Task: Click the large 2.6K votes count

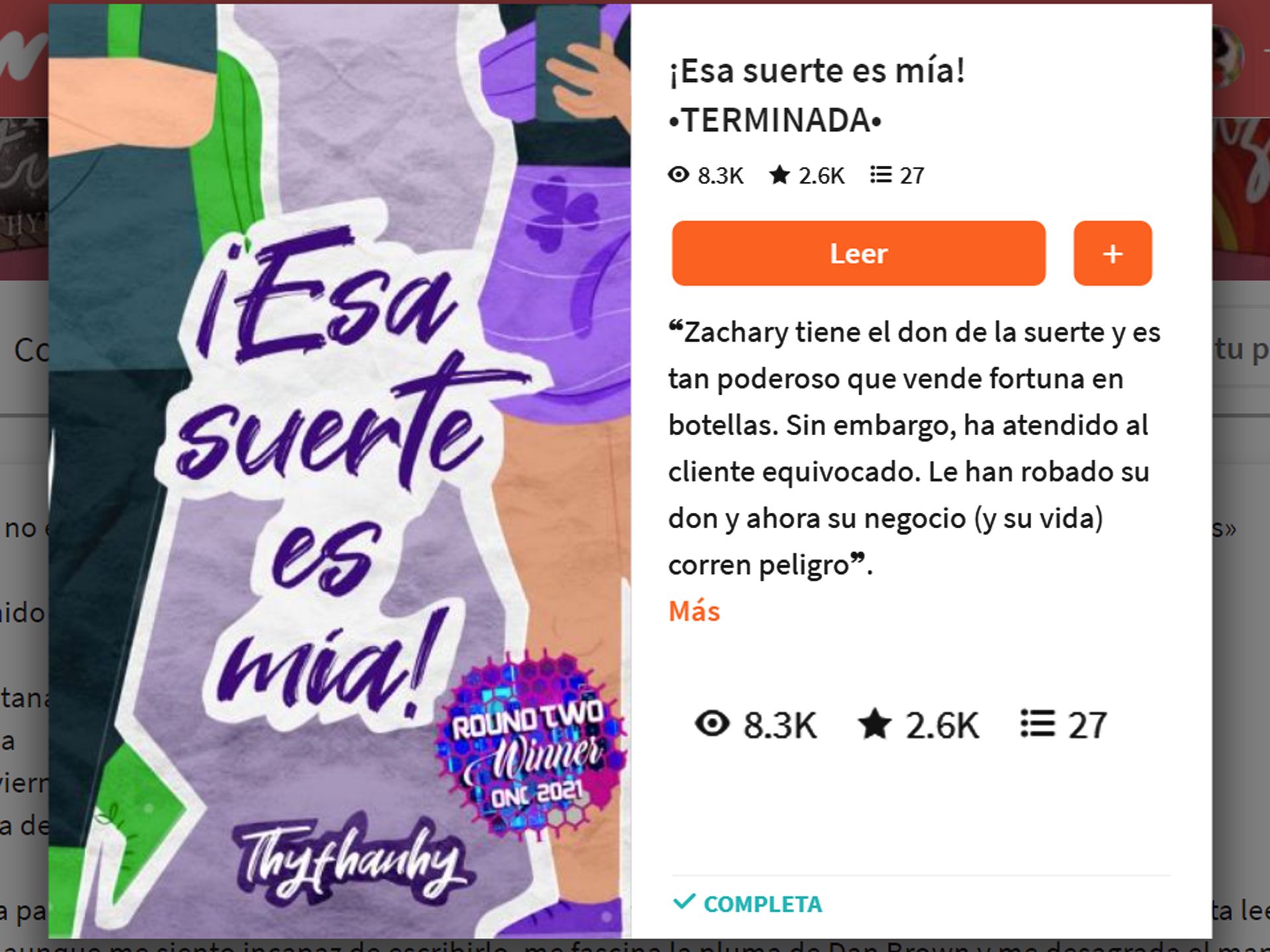Action: (x=942, y=725)
